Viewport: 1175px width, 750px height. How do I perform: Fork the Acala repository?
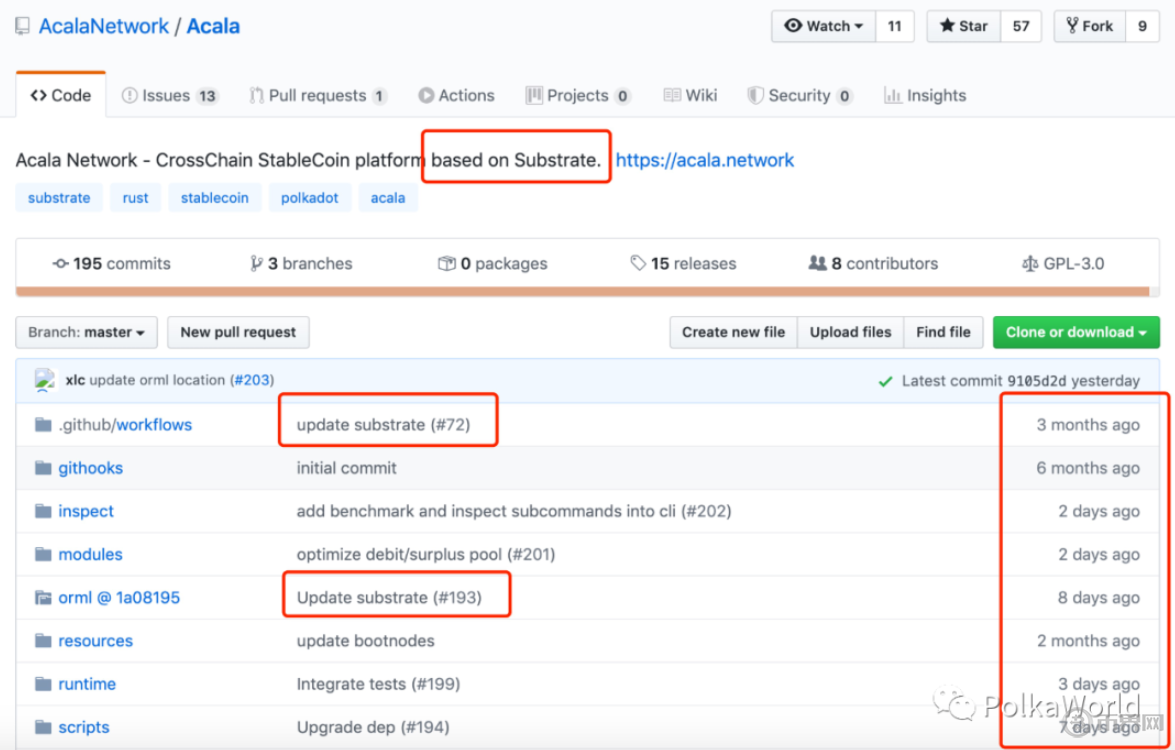1089,27
